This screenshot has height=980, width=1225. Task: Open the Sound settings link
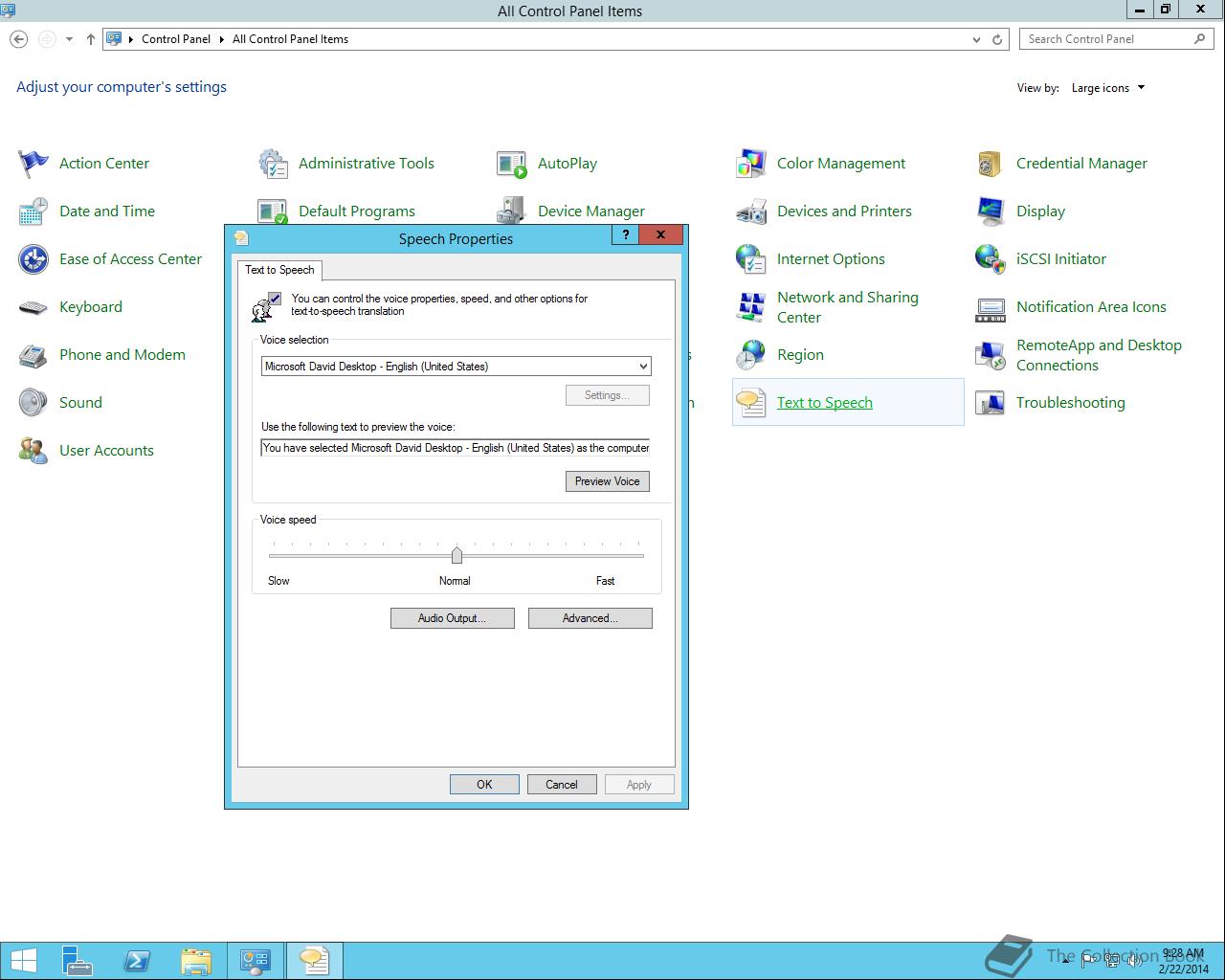(80, 403)
